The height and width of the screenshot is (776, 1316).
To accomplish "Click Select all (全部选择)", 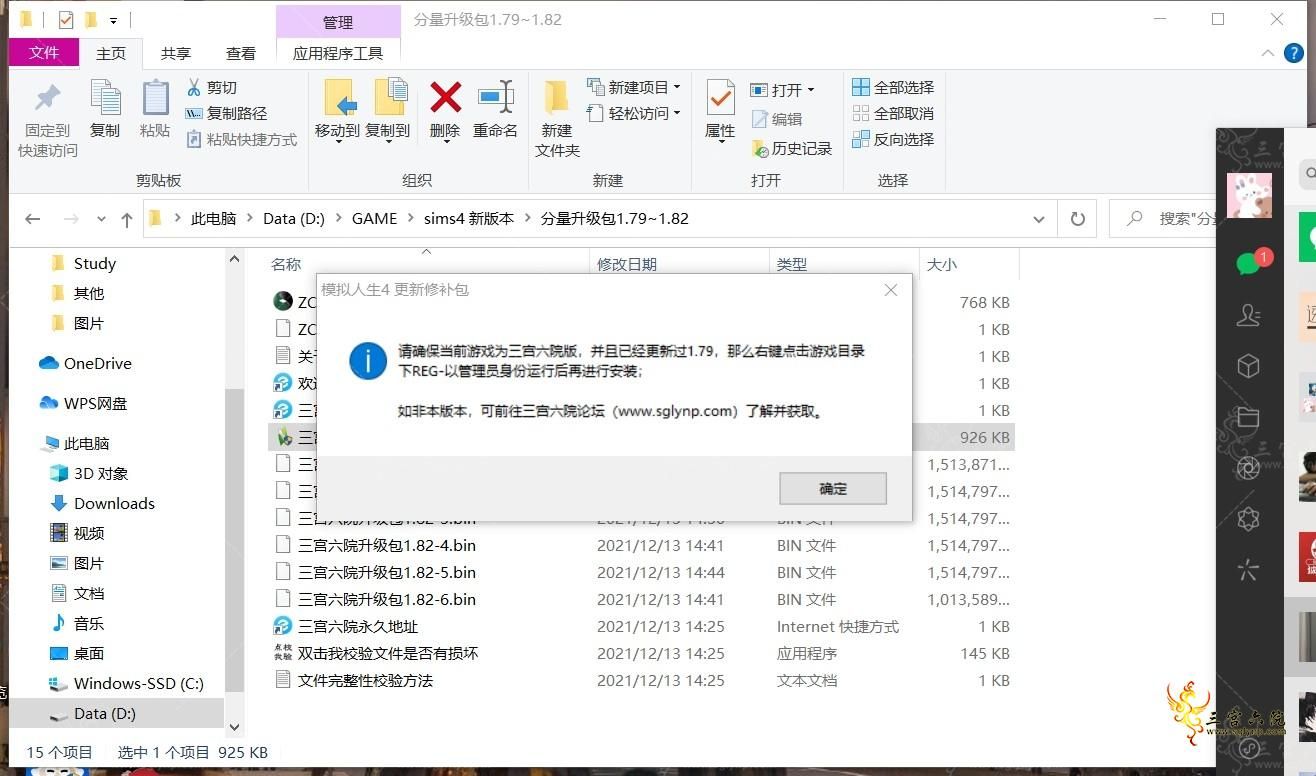I will pyautogui.click(x=893, y=88).
